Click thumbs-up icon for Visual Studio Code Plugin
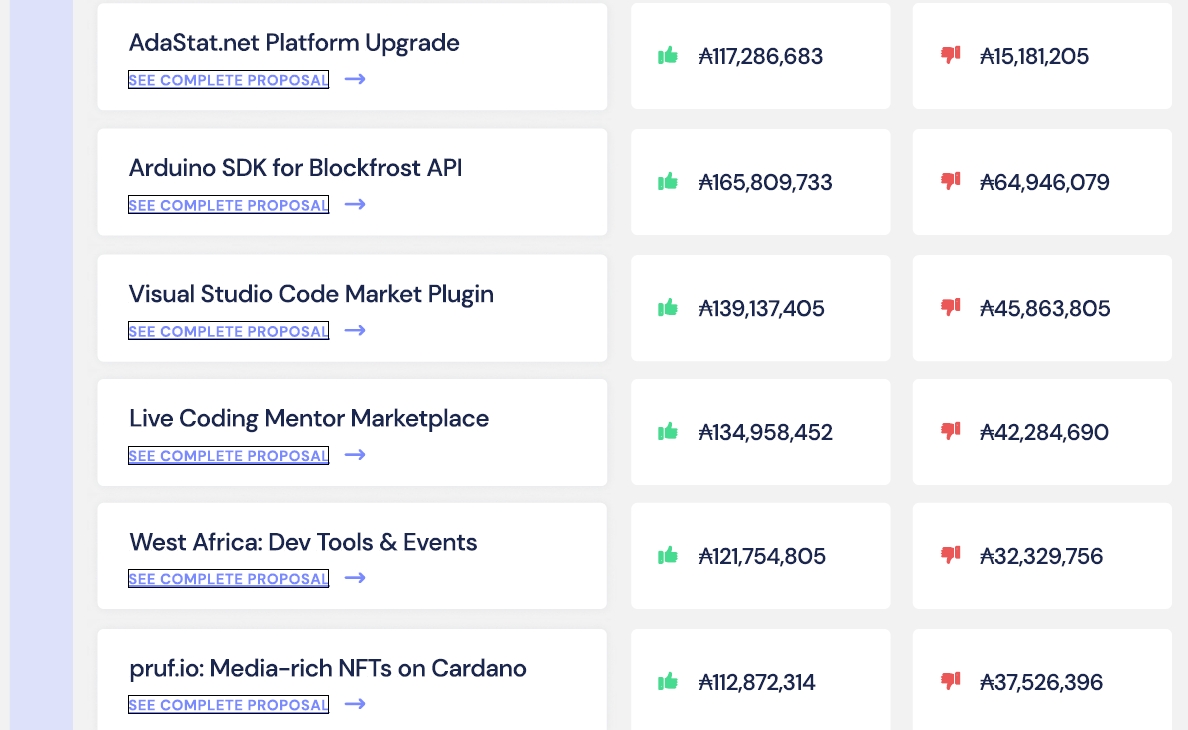1188x730 pixels. click(668, 307)
